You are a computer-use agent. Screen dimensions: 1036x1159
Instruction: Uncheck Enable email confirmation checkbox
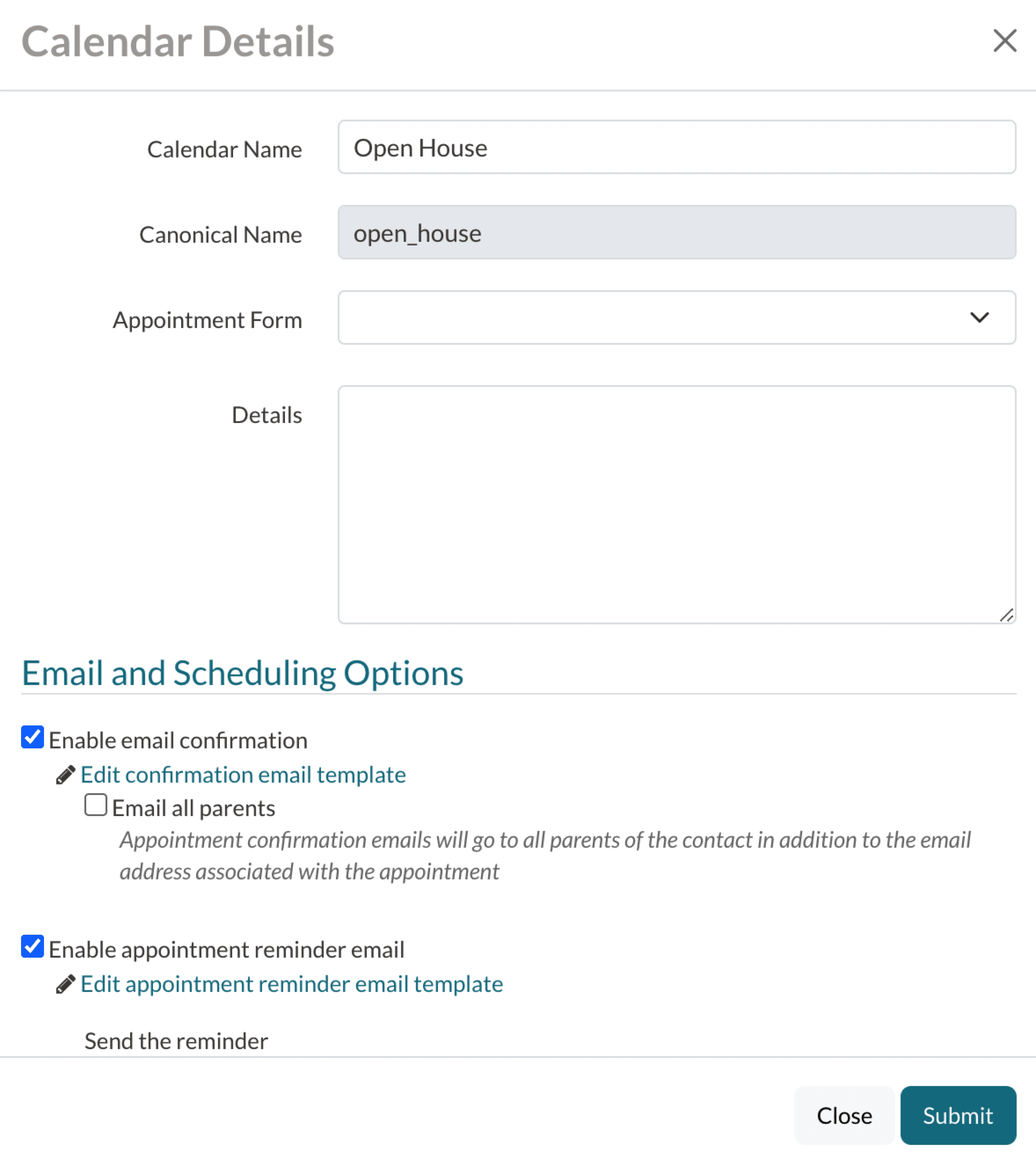33,737
